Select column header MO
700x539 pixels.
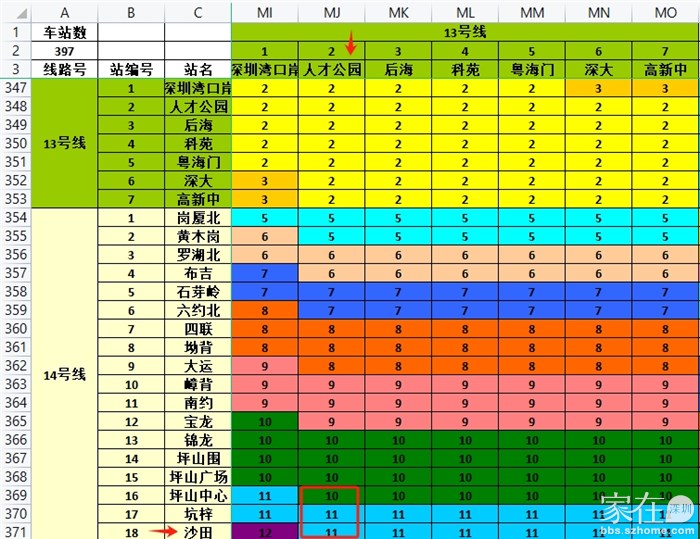point(666,11)
